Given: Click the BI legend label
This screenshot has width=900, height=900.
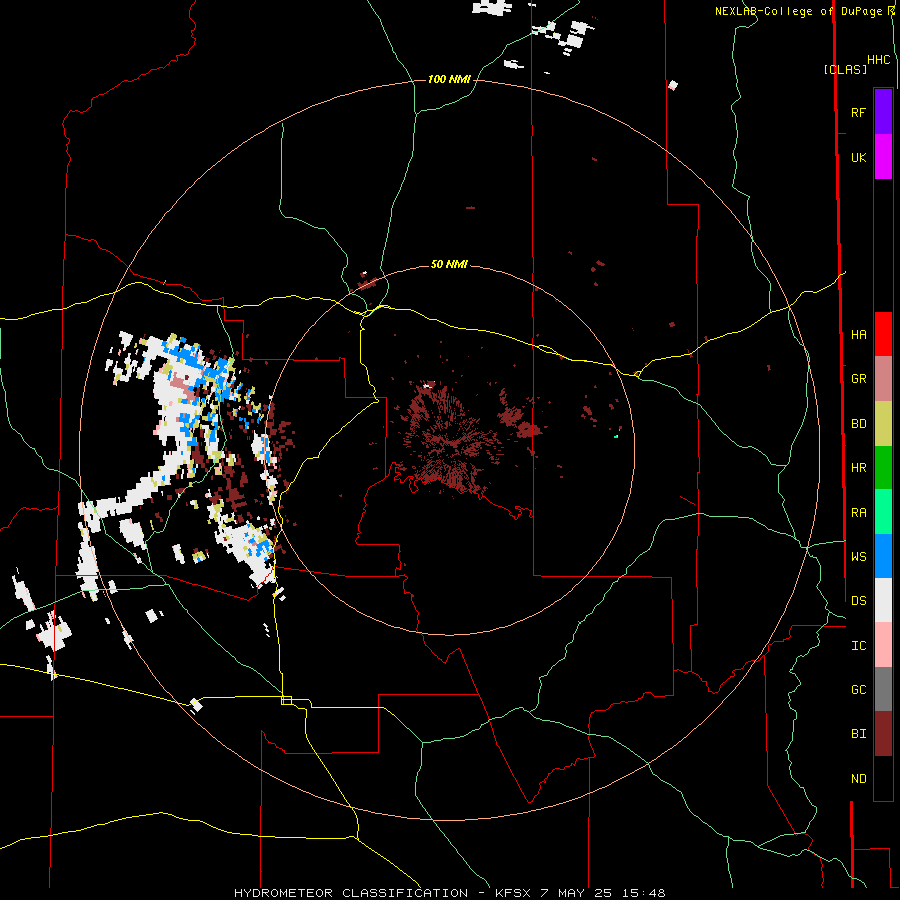Looking at the screenshot, I should (x=858, y=734).
